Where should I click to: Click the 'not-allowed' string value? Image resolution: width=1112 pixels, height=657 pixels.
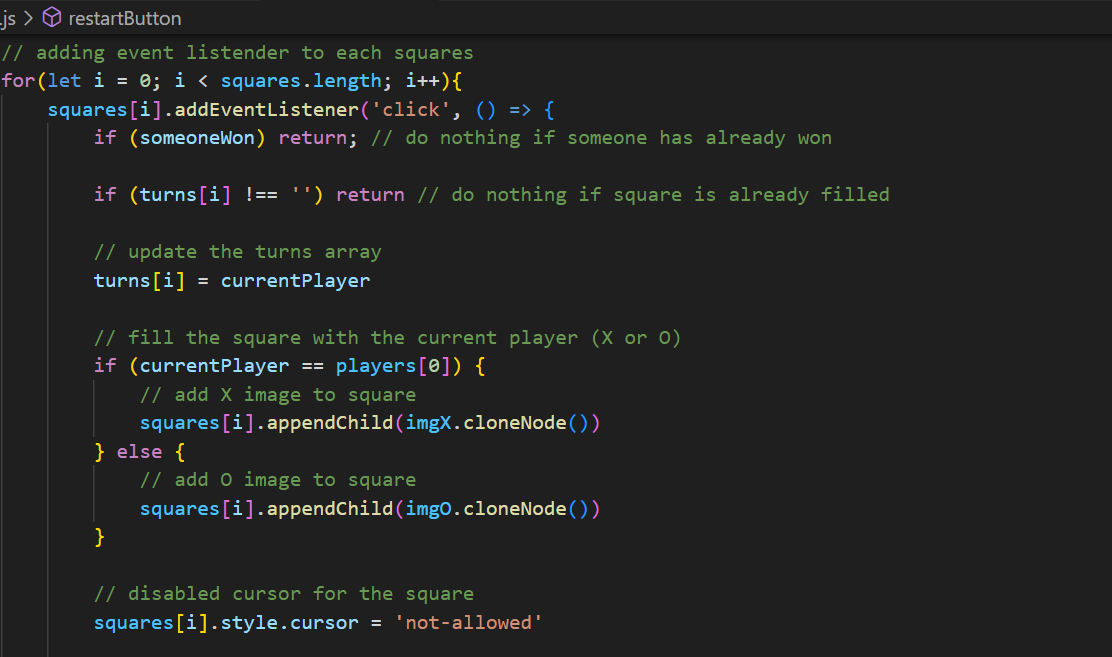coord(468,623)
